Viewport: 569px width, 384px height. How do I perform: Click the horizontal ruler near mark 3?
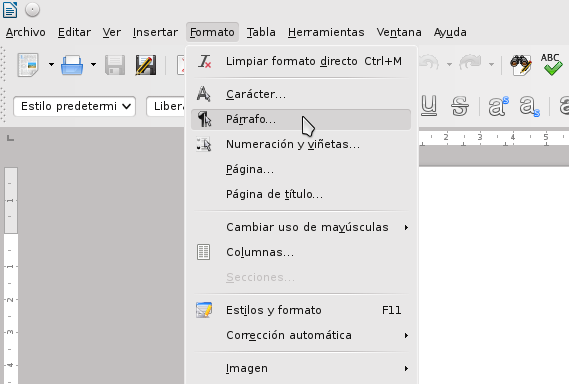(x=480, y=137)
